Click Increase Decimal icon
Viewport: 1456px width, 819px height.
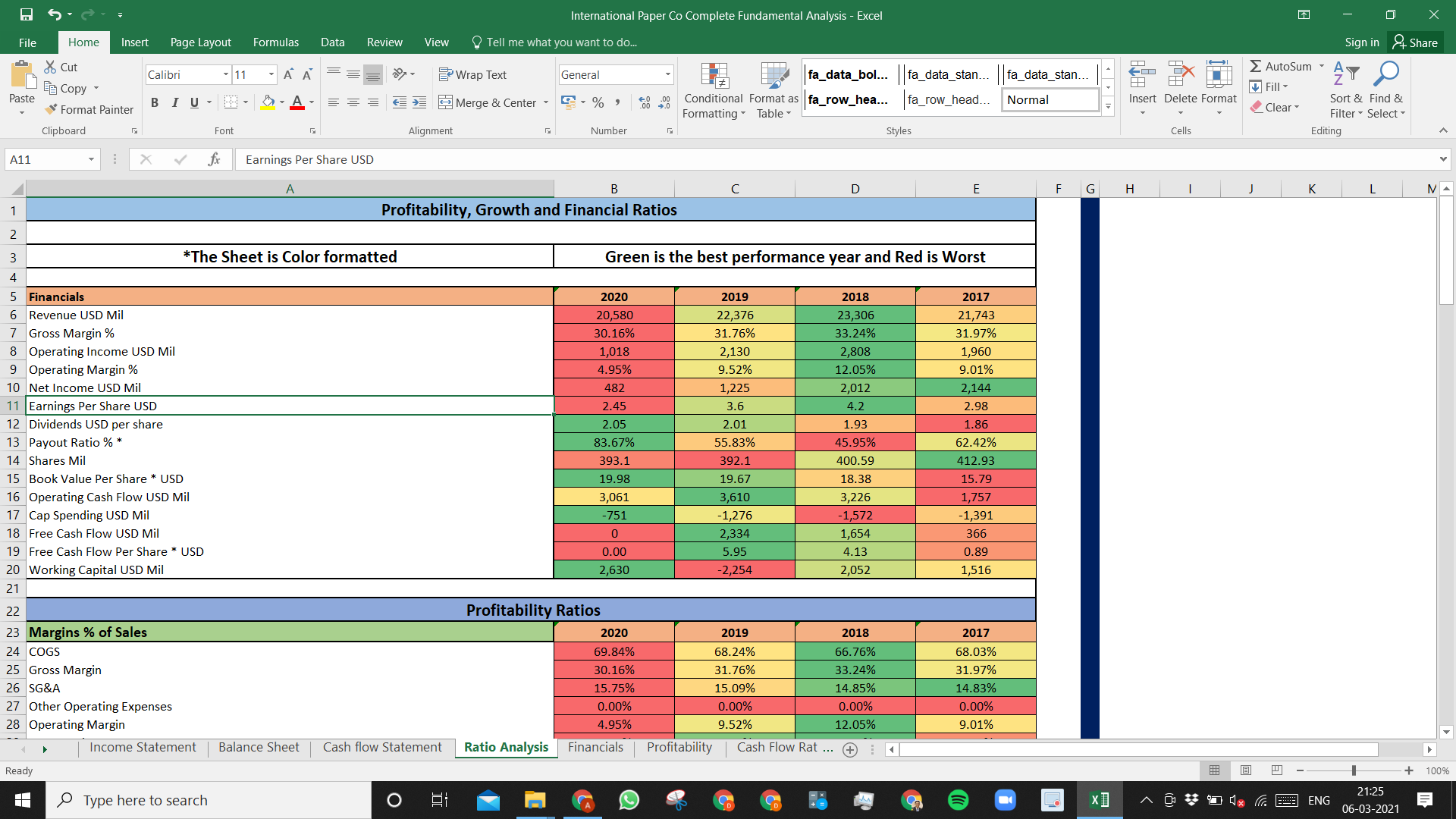[645, 102]
